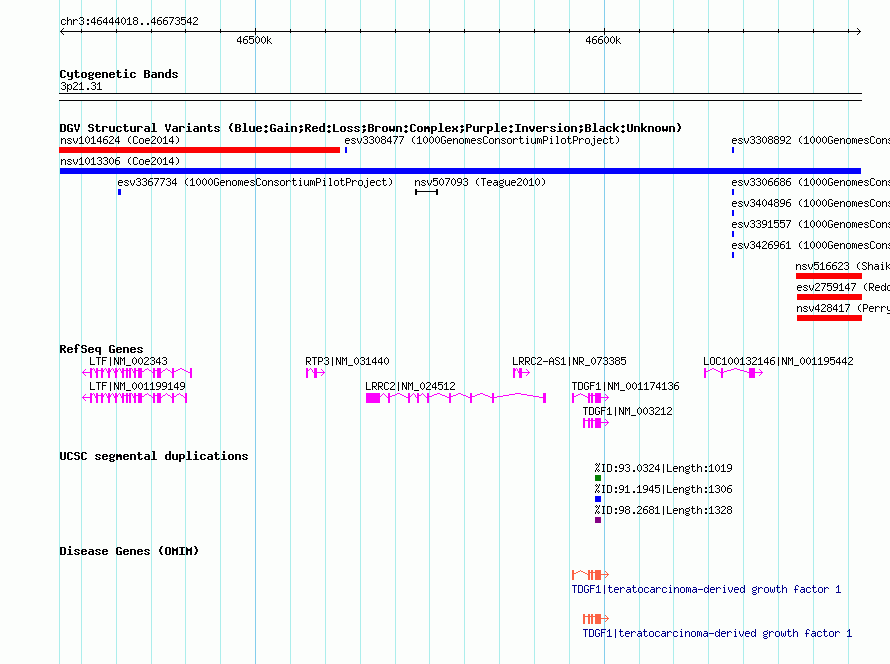This screenshot has height=664, width=890.
Task: Click the LTF NM_002343 gene glyph
Action: point(137,373)
